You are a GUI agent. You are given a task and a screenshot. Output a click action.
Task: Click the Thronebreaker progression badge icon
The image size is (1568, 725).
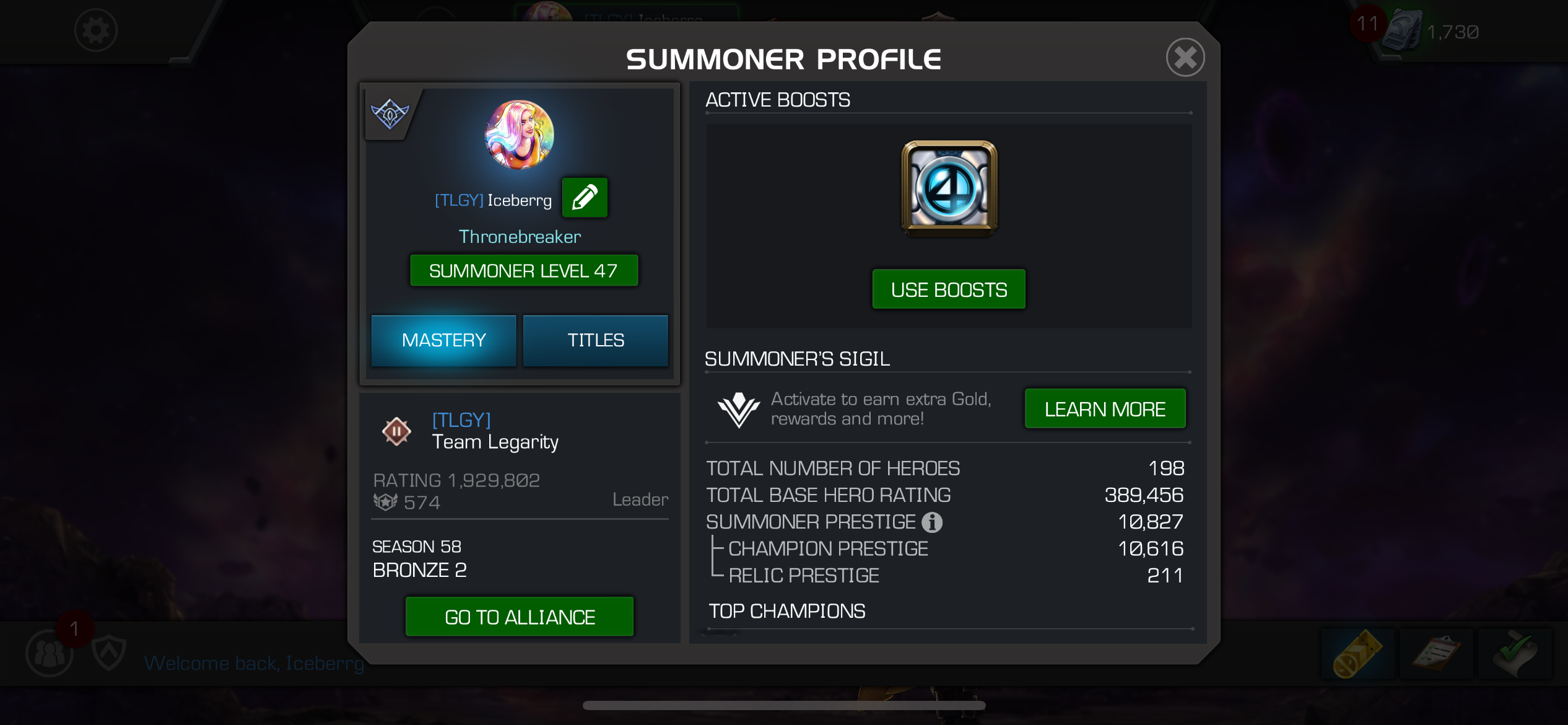[x=390, y=114]
